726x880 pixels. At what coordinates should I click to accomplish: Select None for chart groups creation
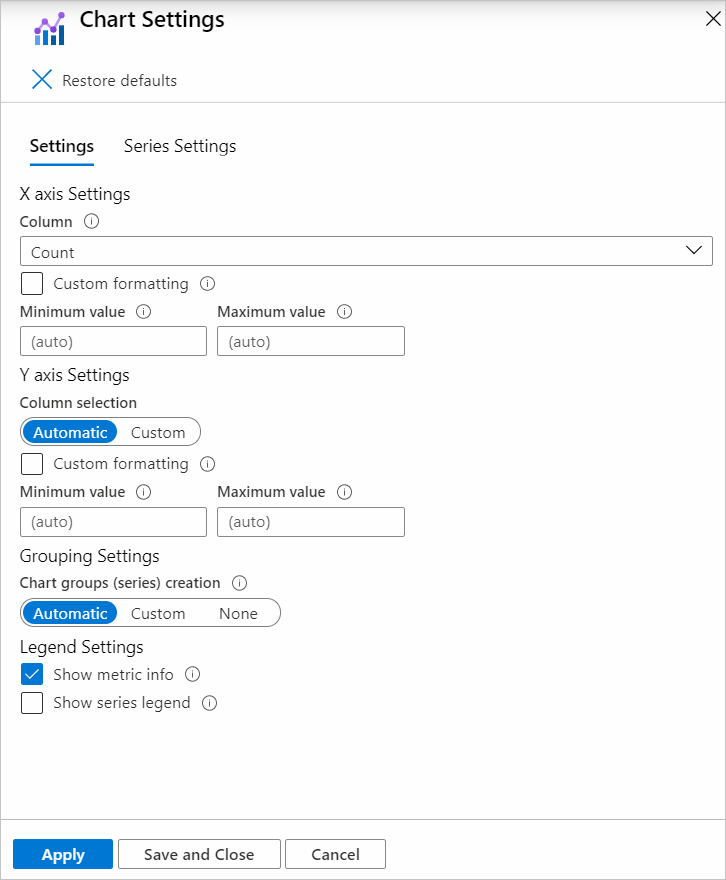pos(238,613)
